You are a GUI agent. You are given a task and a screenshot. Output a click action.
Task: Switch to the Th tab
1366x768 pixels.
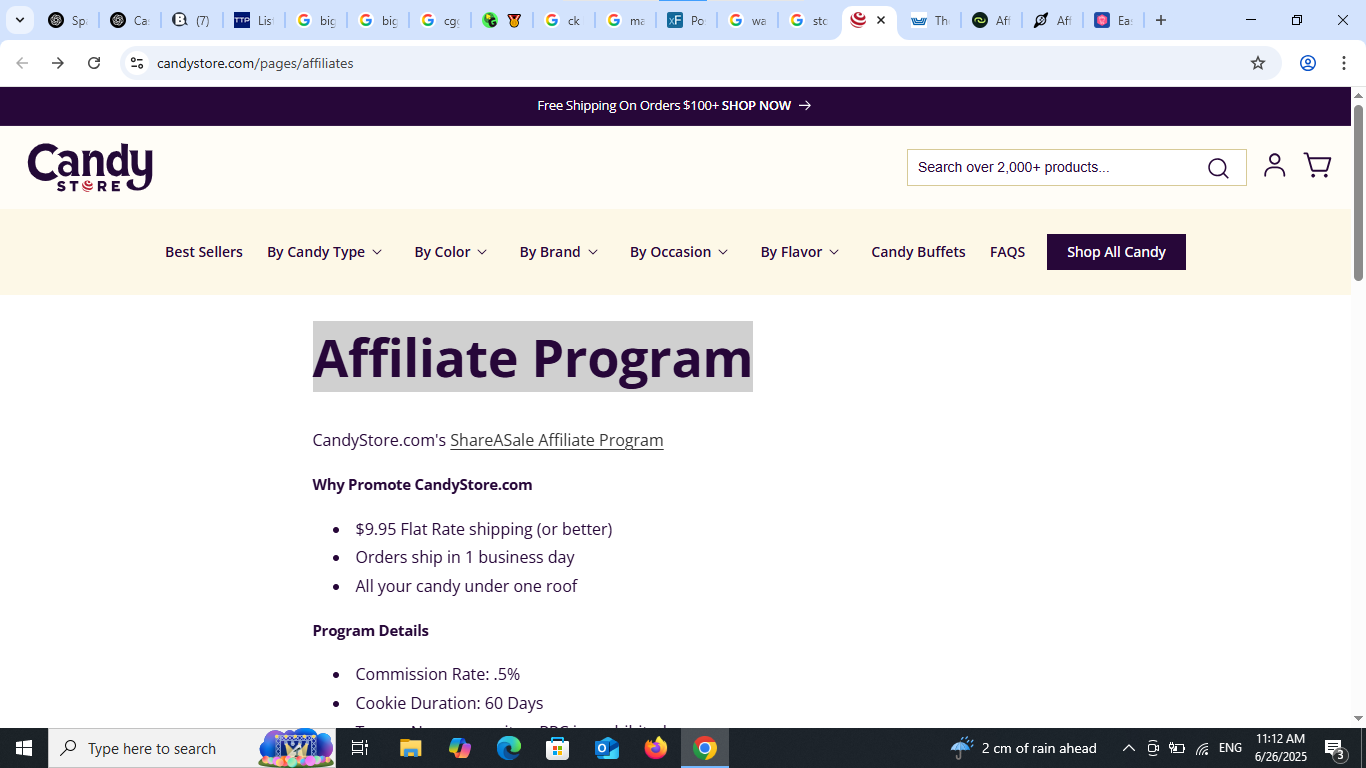[929, 20]
